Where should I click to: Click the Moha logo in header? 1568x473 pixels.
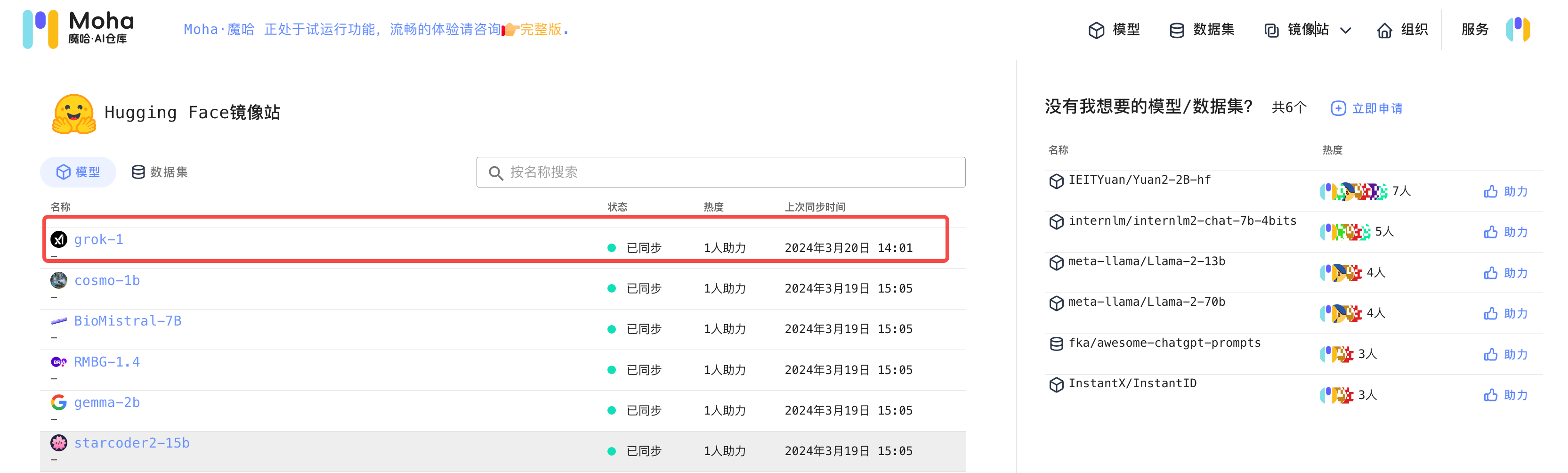(78, 29)
